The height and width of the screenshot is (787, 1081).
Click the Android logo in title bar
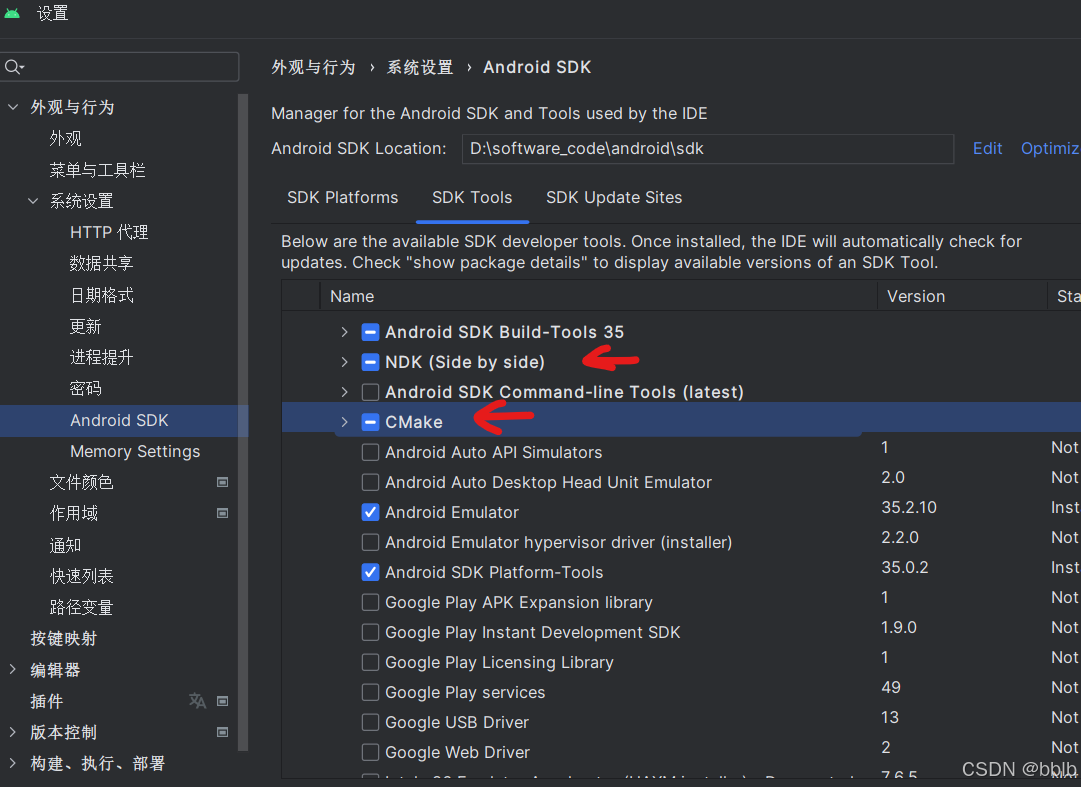pos(12,12)
